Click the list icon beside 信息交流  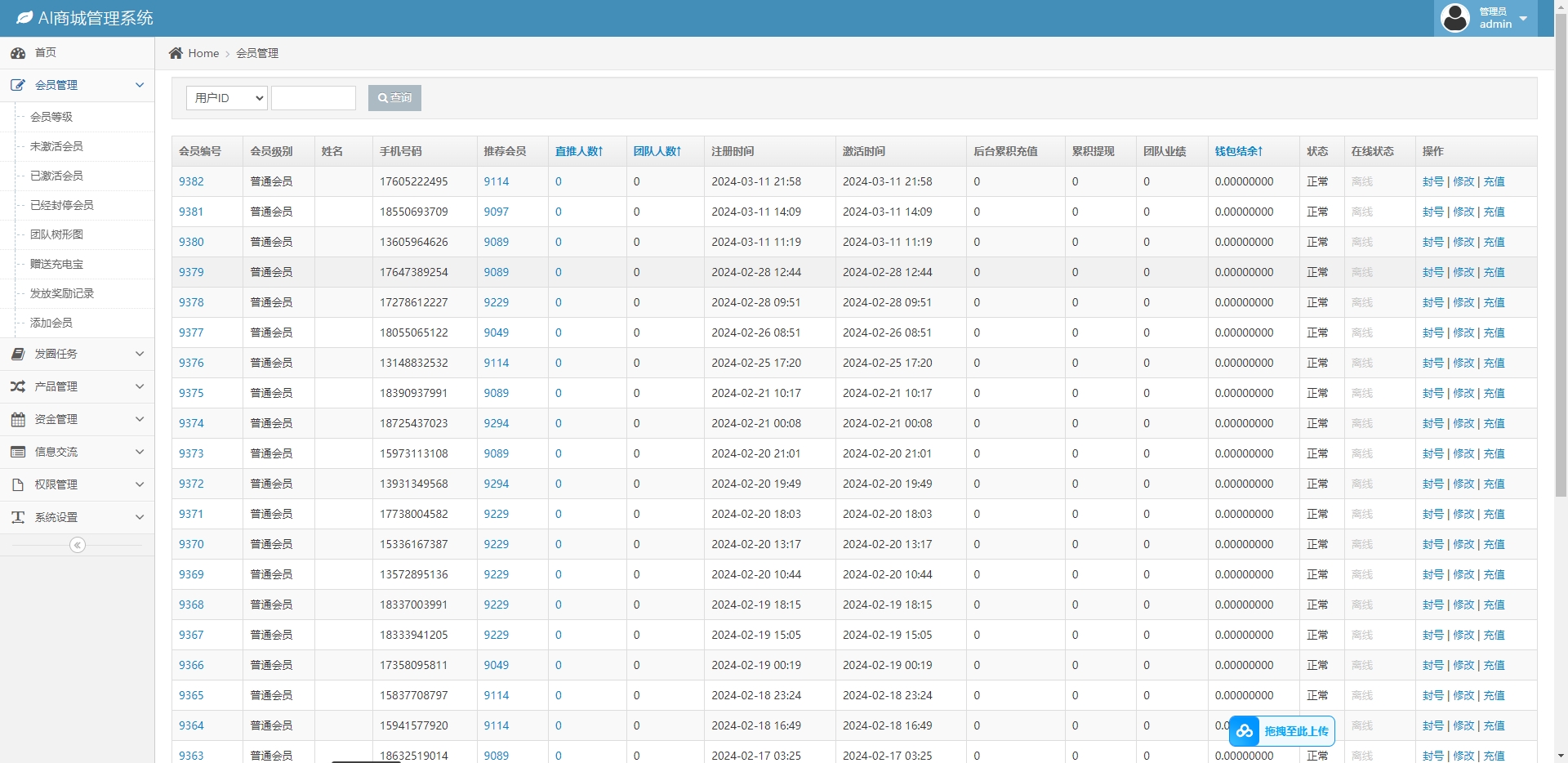point(18,452)
